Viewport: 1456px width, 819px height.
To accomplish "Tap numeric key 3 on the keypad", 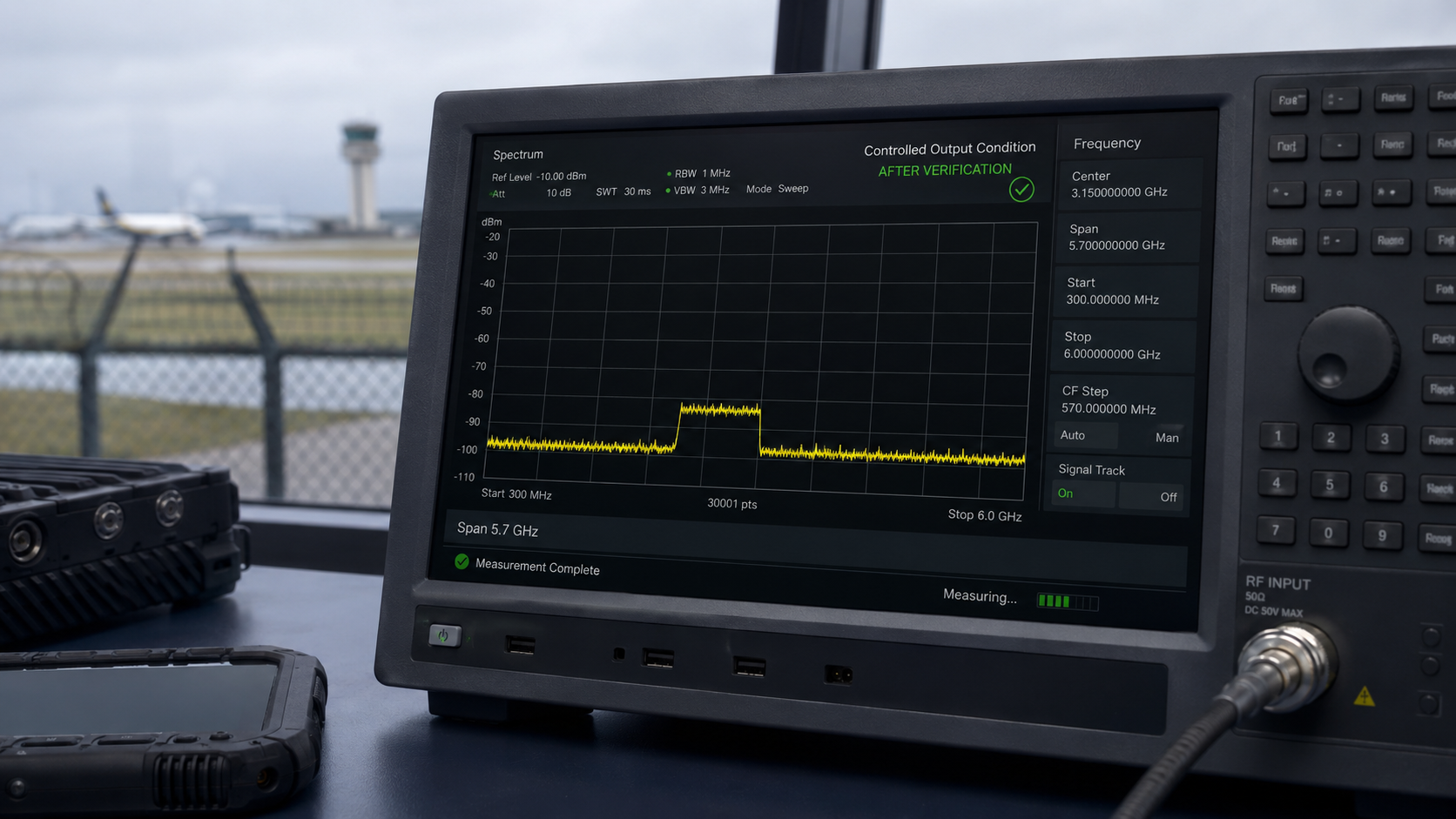I will [x=1384, y=439].
